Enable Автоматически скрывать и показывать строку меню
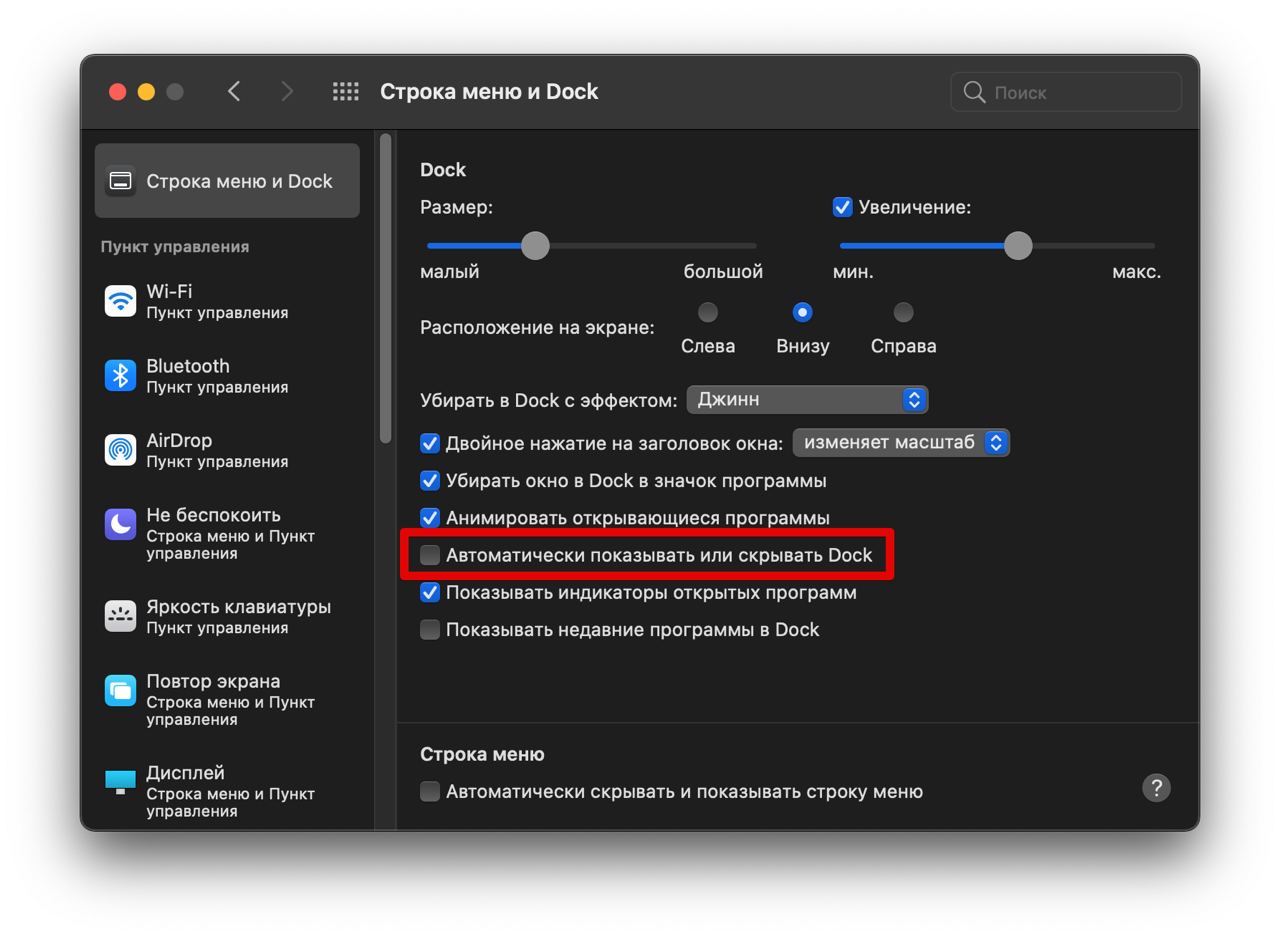This screenshot has width=1280, height=937. coord(430,792)
